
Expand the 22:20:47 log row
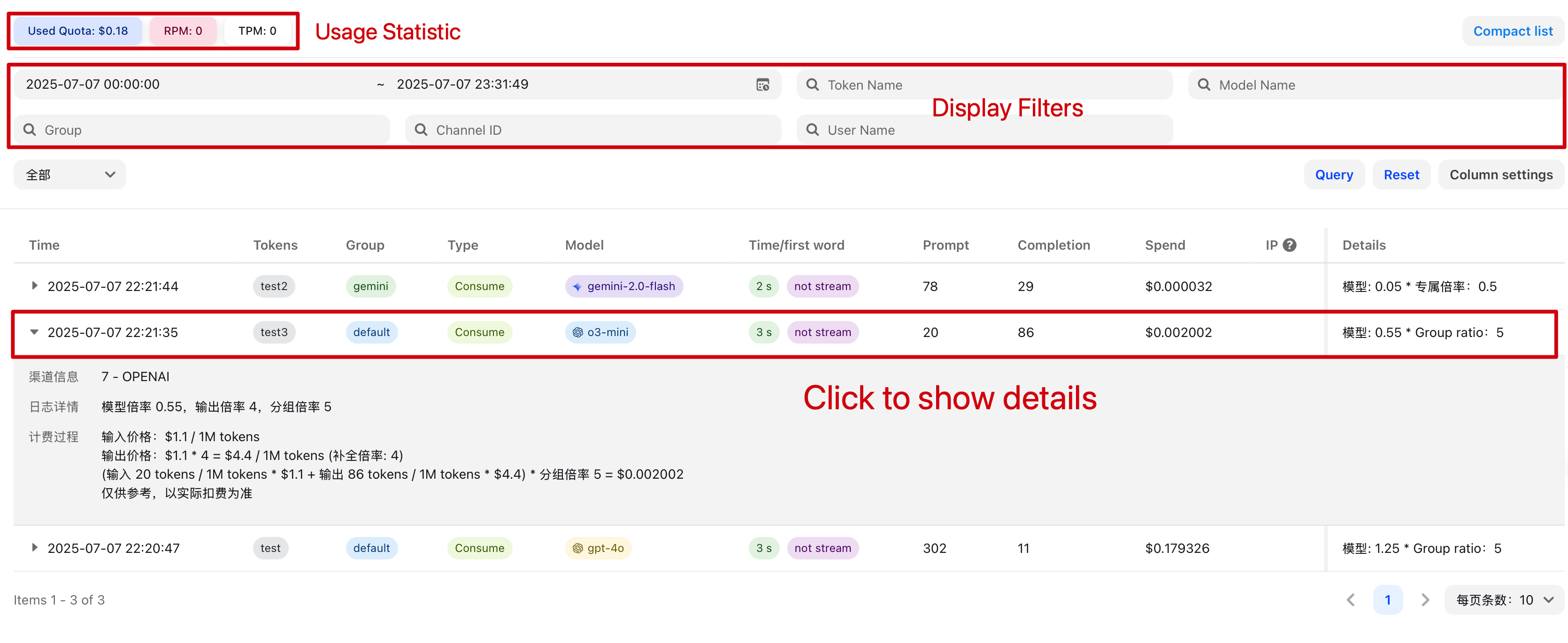point(34,548)
